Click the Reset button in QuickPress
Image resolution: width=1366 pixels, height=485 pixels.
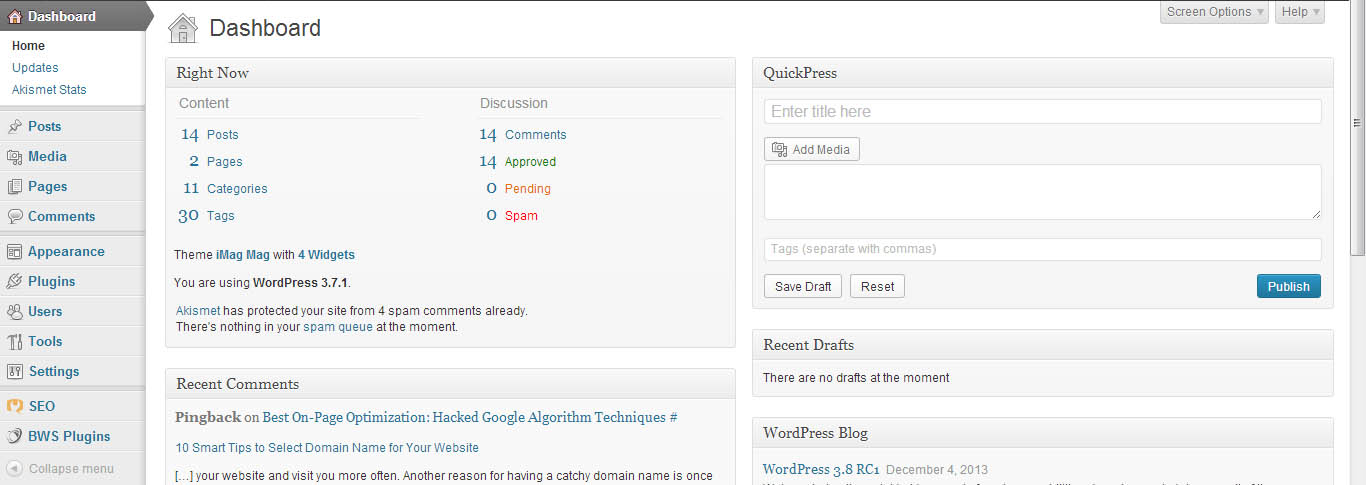coord(877,287)
